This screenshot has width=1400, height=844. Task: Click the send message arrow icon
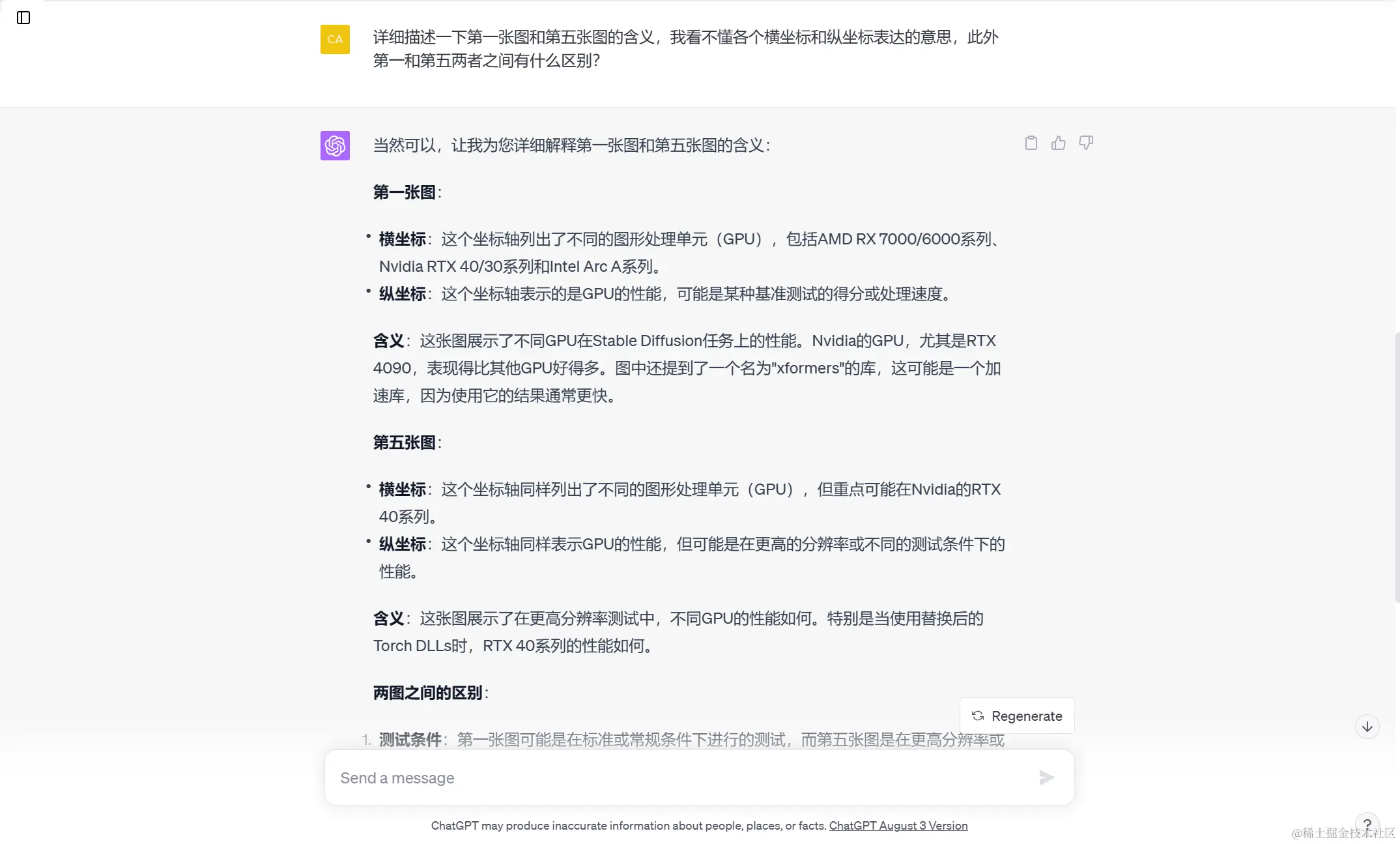click(1046, 778)
